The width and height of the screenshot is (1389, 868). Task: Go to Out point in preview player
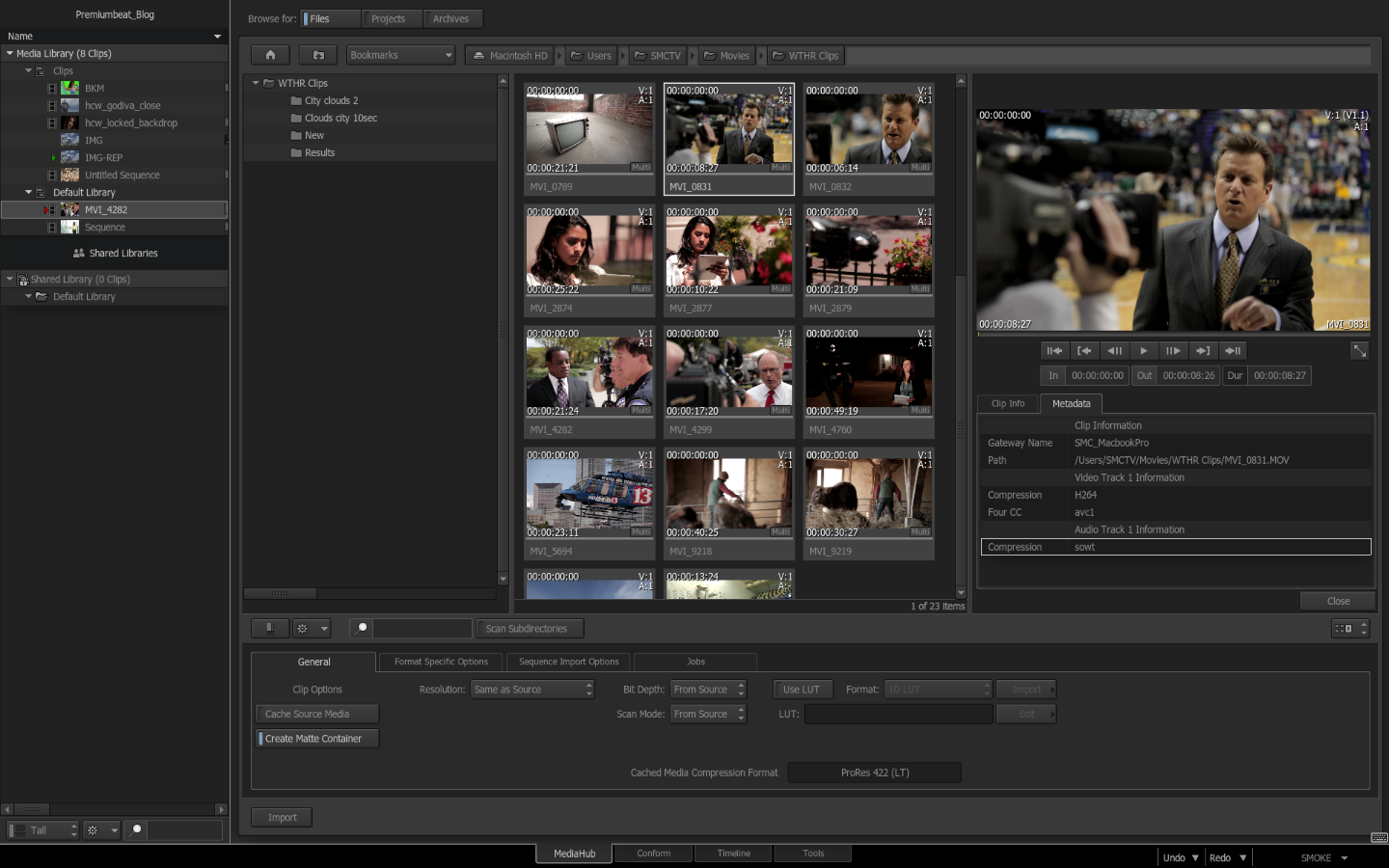1202,351
